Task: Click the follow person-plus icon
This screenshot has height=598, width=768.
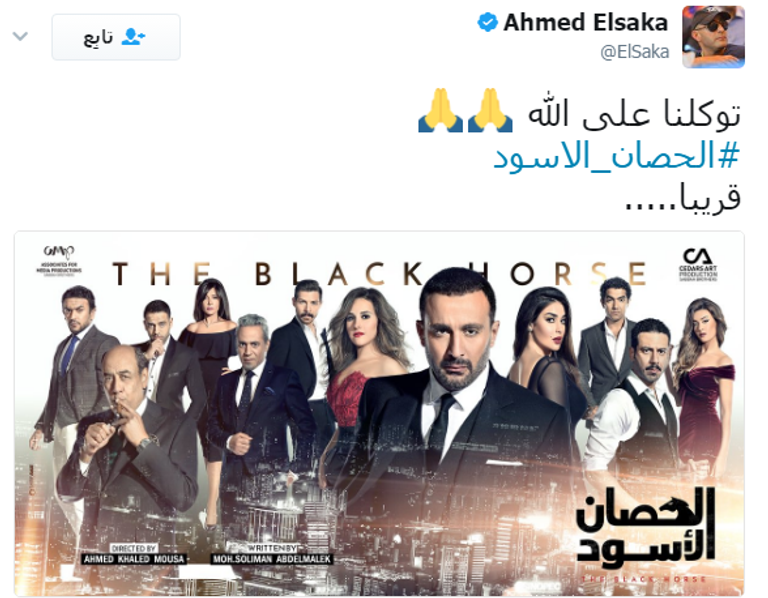Action: (134, 37)
